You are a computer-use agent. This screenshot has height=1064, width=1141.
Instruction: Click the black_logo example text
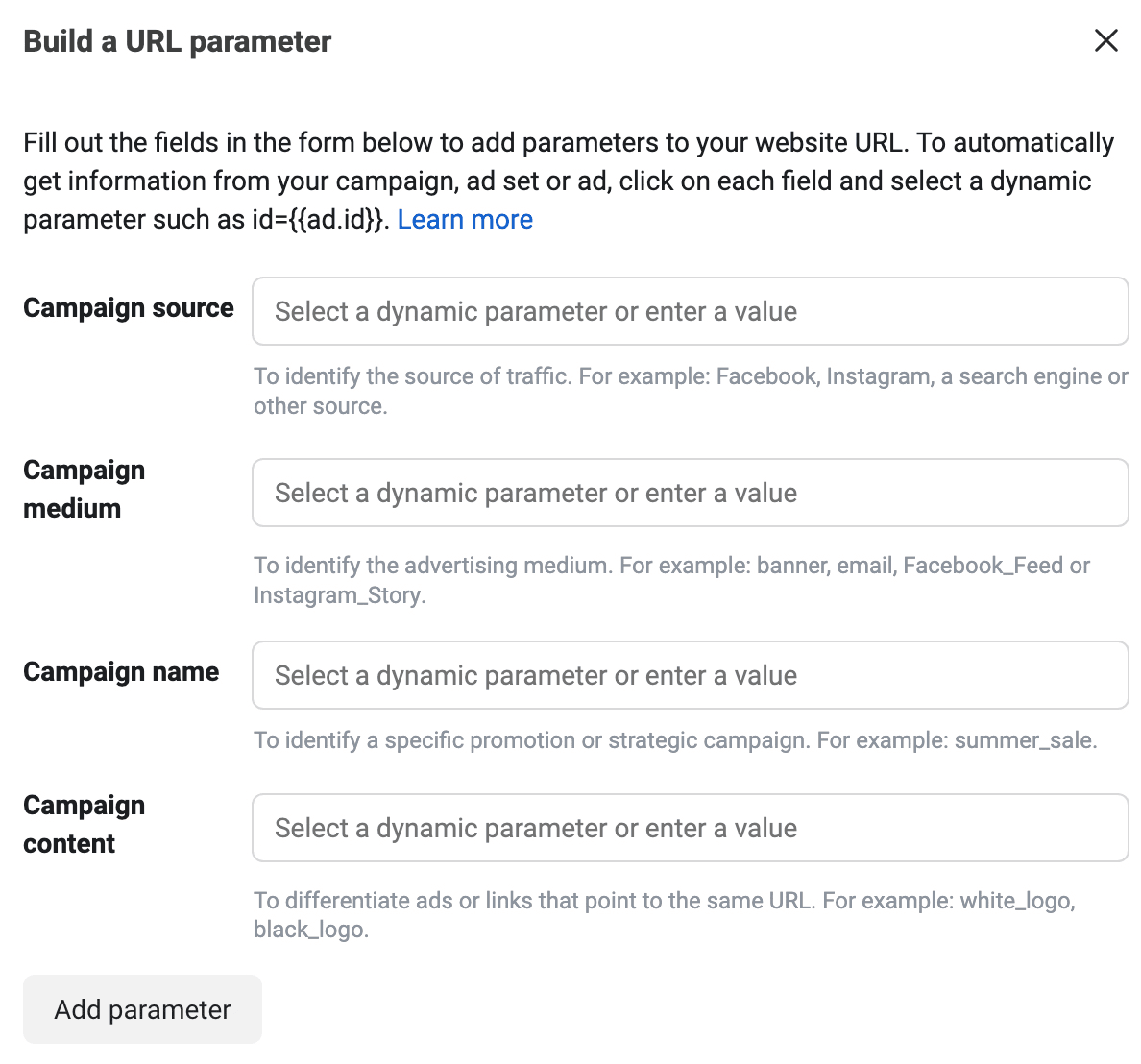(308, 930)
